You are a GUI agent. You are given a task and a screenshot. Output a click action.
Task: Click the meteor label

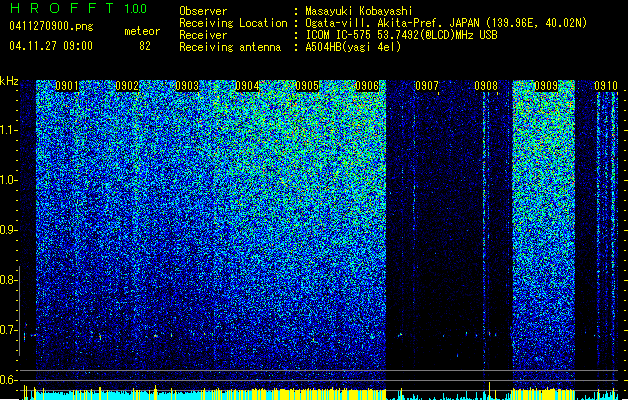[x=142, y=31]
